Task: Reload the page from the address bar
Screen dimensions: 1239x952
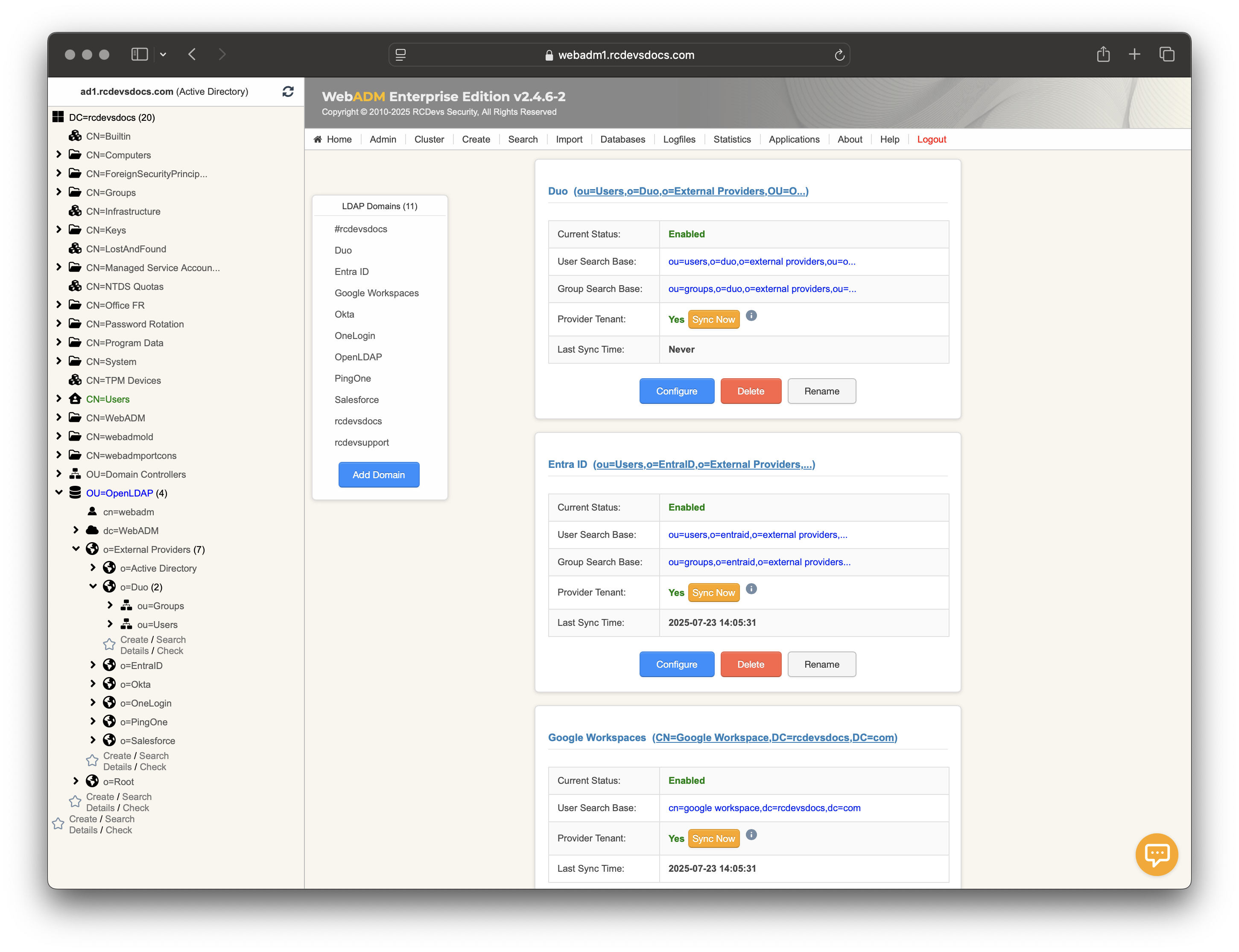Action: [839, 55]
